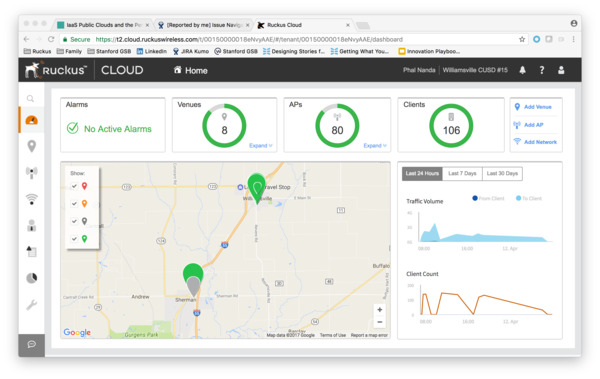This screenshot has height=379, width=600.
Task: Select Last 24 Hours tab
Action: (x=422, y=173)
